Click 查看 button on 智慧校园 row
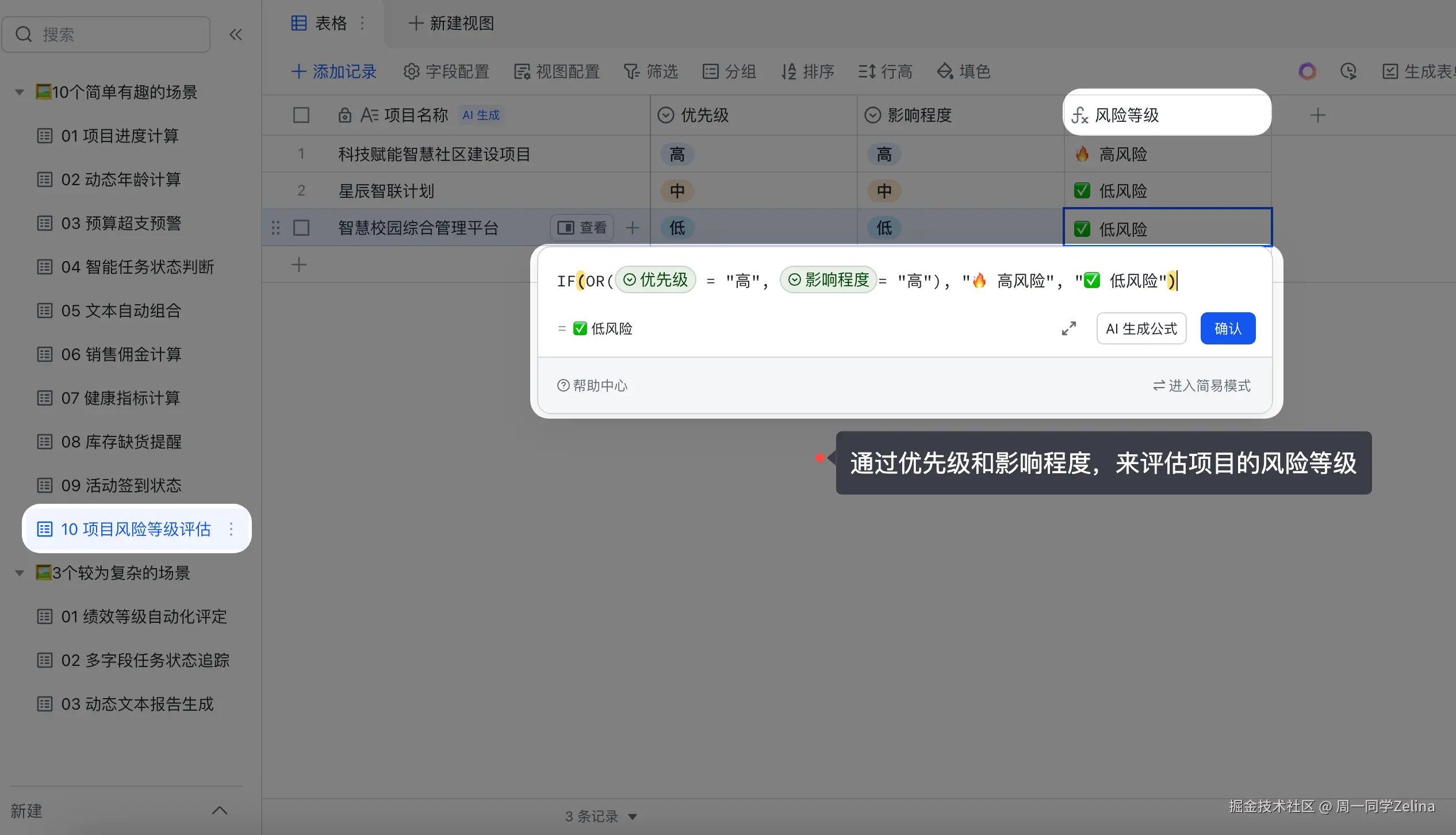The height and width of the screenshot is (835, 1456). [x=582, y=228]
